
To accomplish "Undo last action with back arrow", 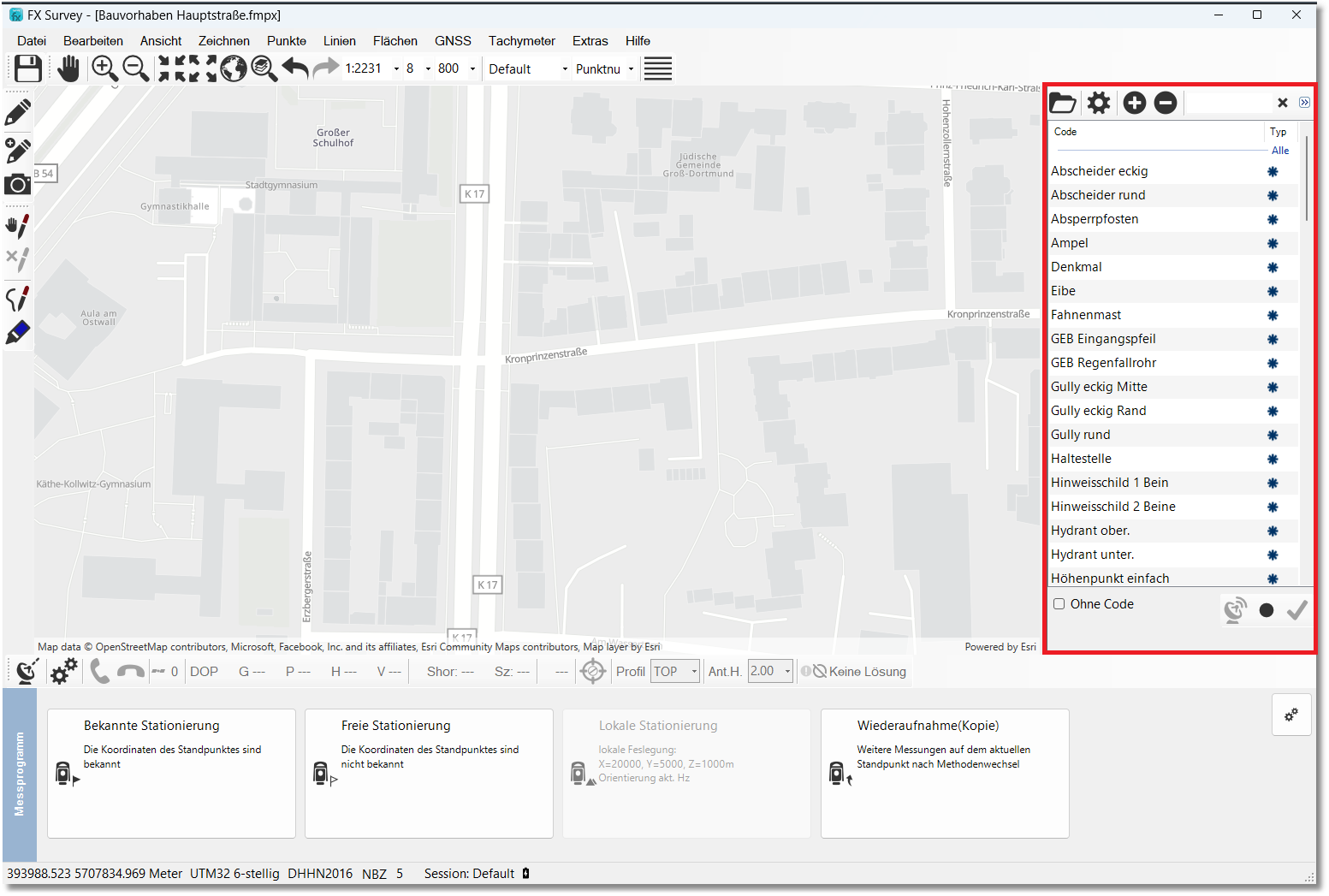I will point(295,68).
